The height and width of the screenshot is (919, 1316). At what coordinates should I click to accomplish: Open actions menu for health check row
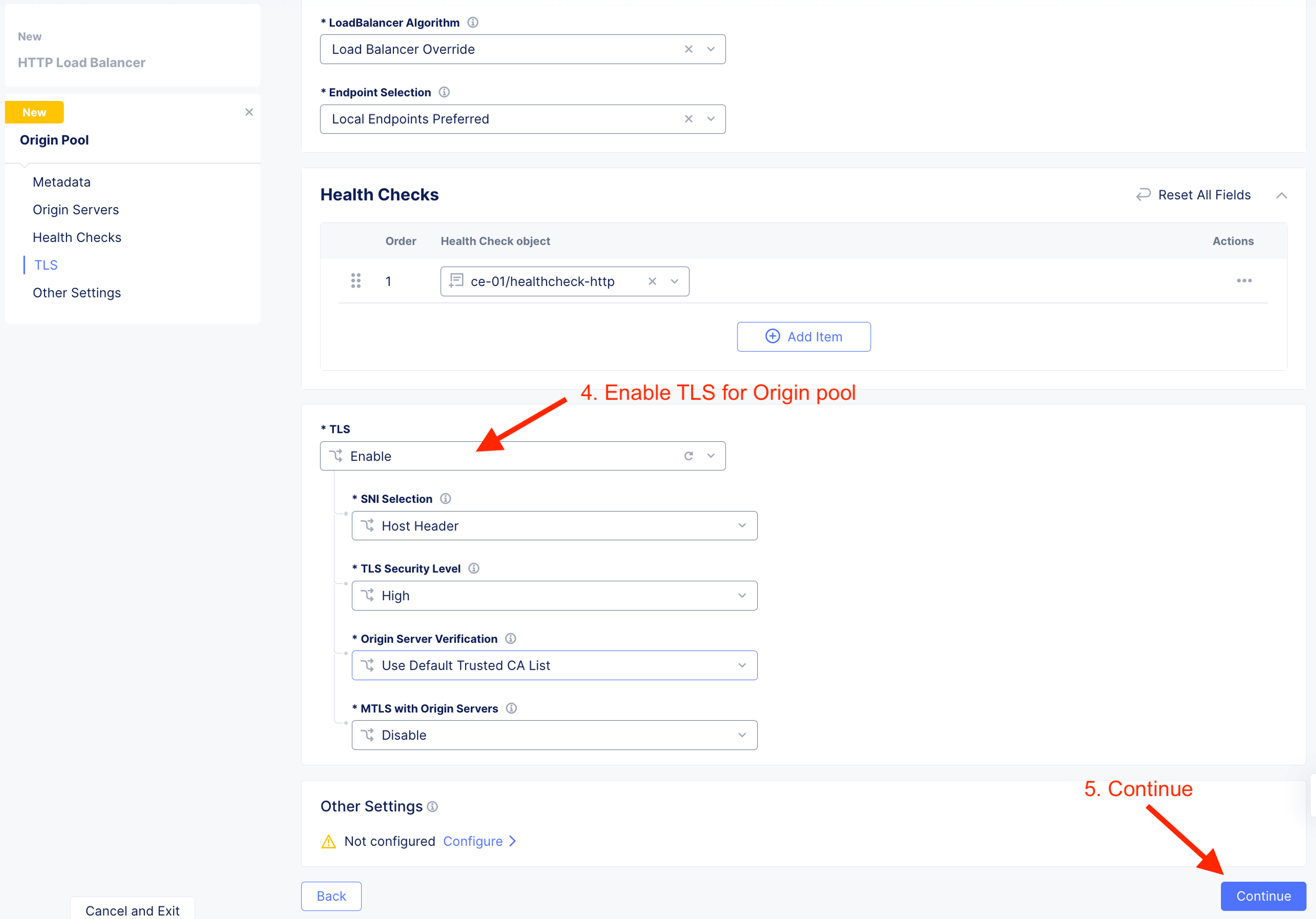[1244, 281]
